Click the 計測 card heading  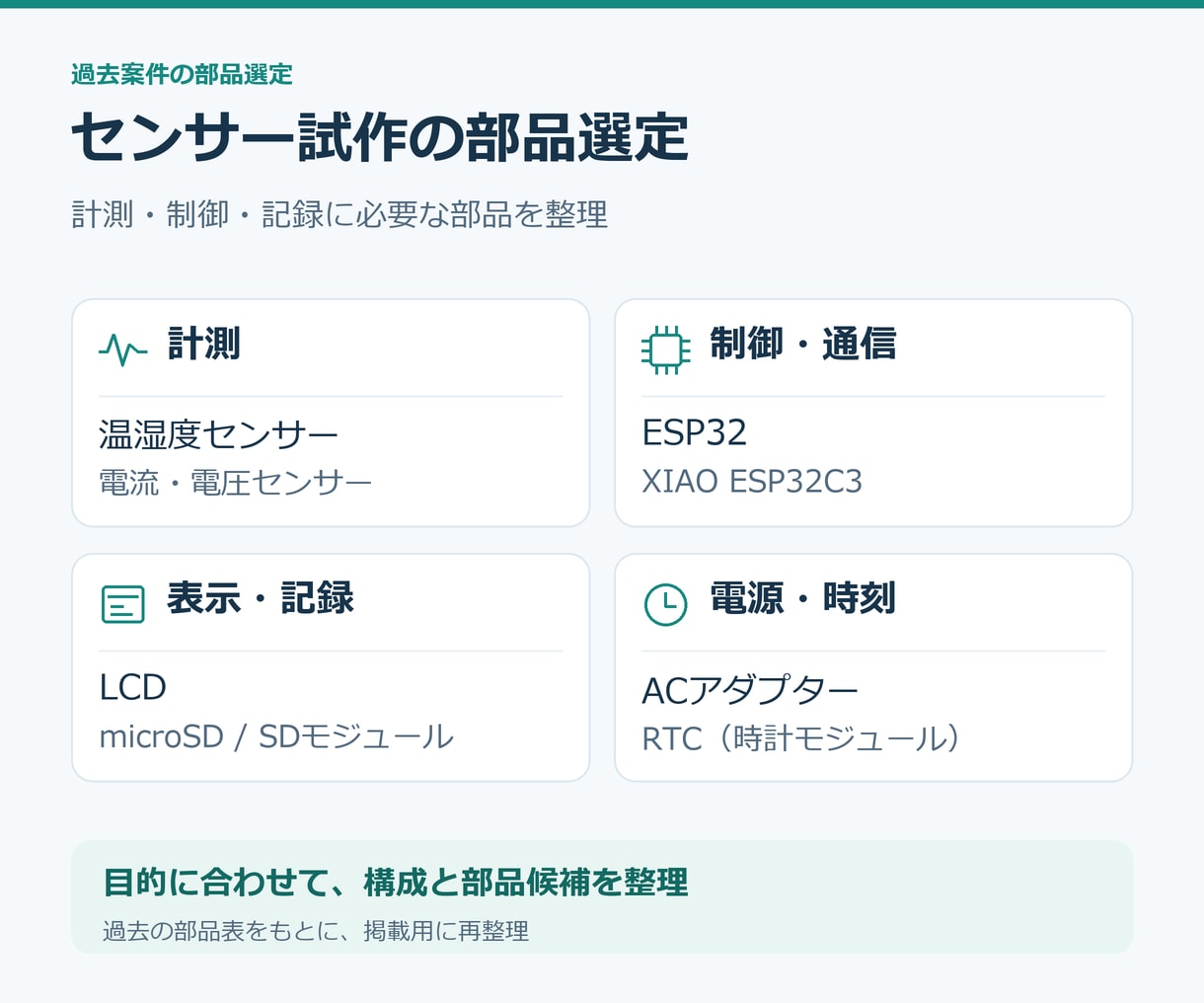[x=204, y=344]
